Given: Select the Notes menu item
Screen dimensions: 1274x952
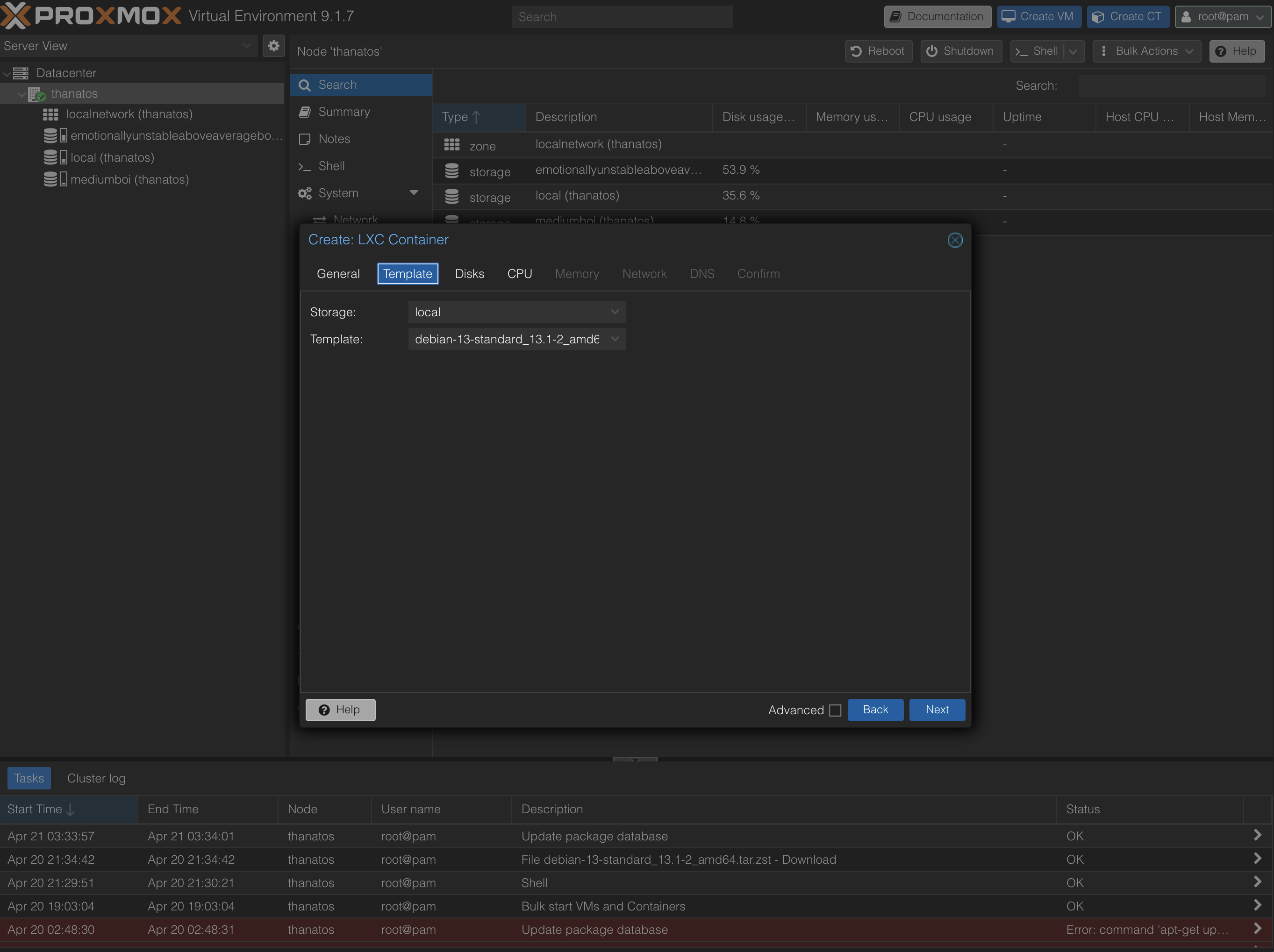Looking at the screenshot, I should pyautogui.click(x=360, y=139).
